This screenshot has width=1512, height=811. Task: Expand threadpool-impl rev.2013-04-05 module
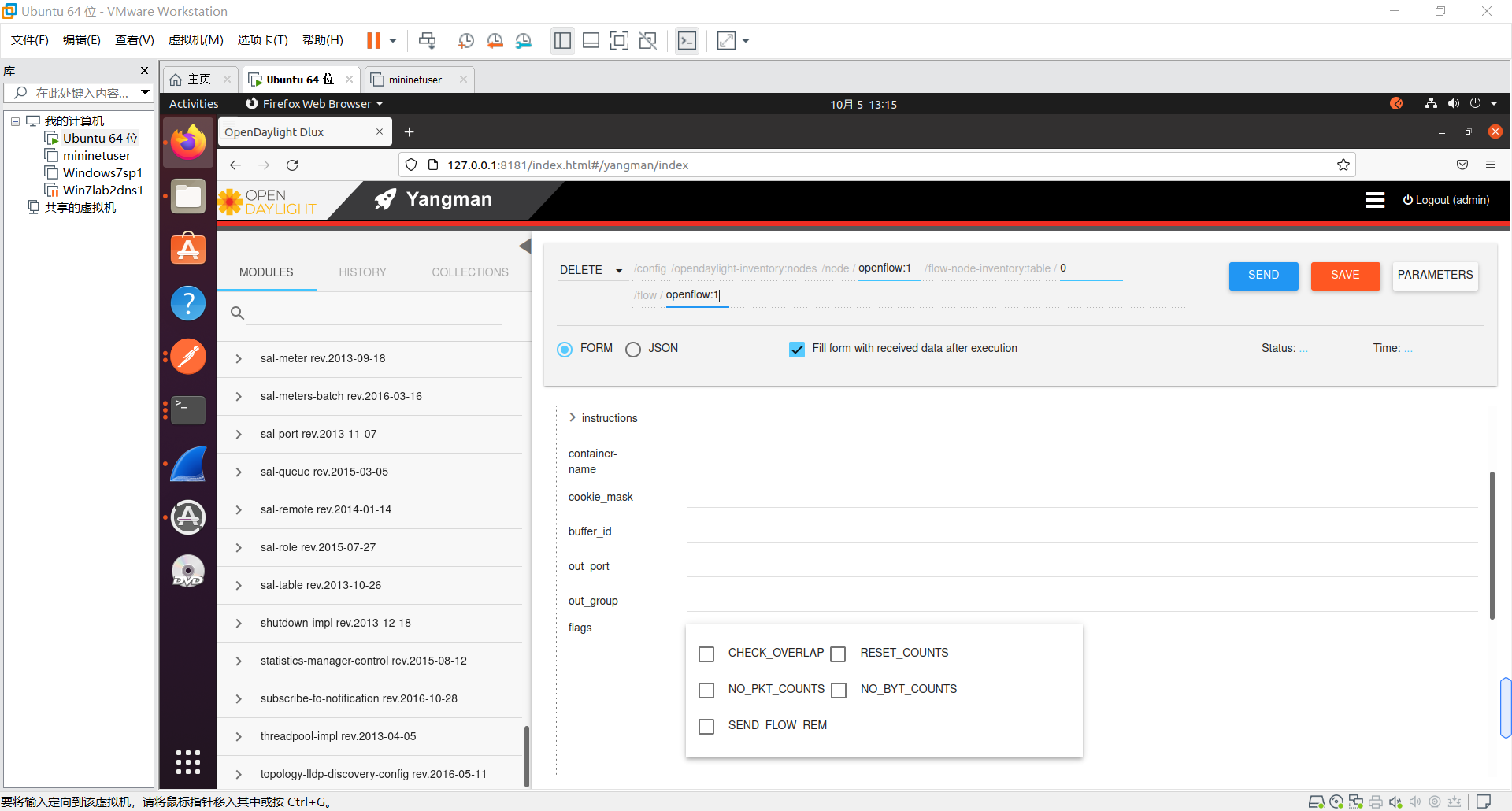(239, 737)
